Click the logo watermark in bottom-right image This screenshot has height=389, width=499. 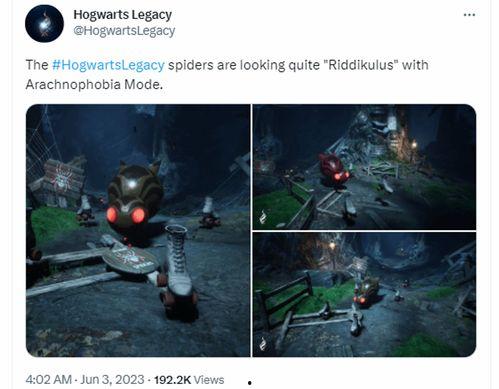[263, 344]
